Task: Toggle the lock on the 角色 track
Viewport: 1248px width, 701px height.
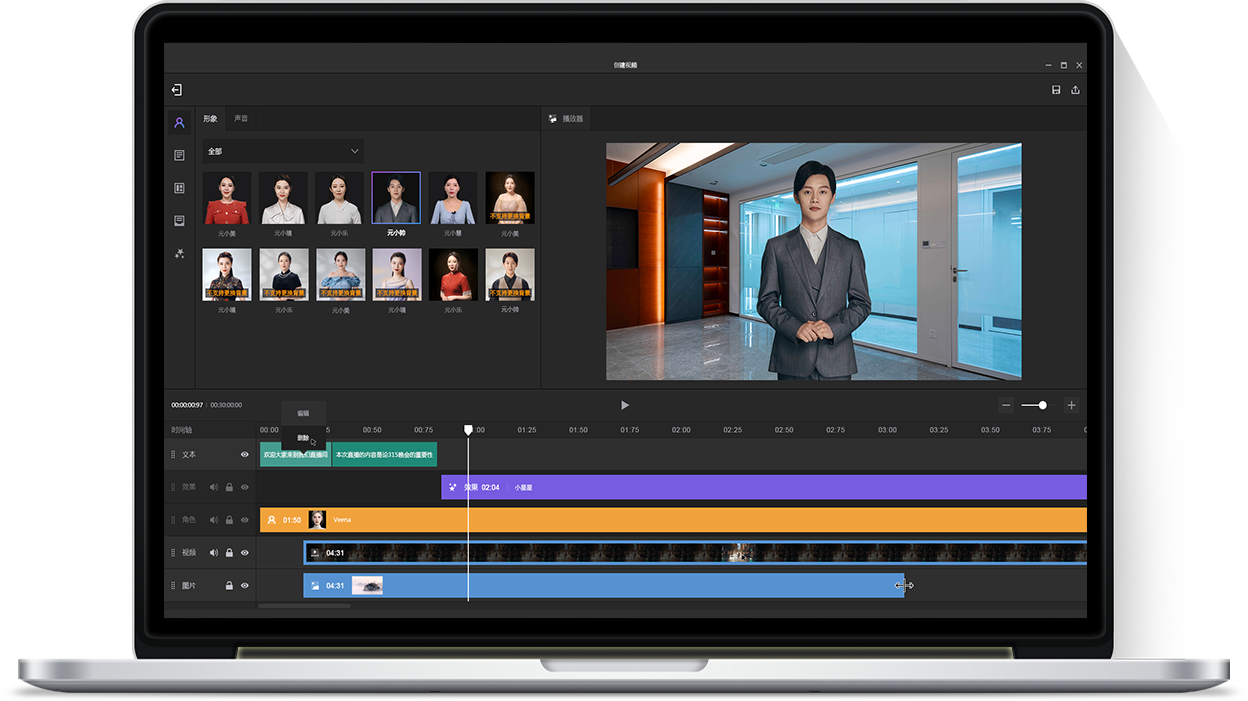Action: [x=229, y=520]
